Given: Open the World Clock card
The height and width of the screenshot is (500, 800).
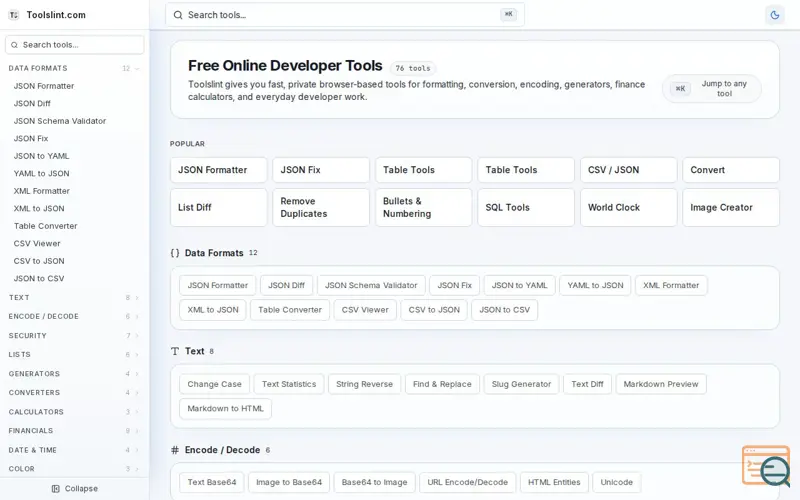Looking at the screenshot, I should (629, 208).
